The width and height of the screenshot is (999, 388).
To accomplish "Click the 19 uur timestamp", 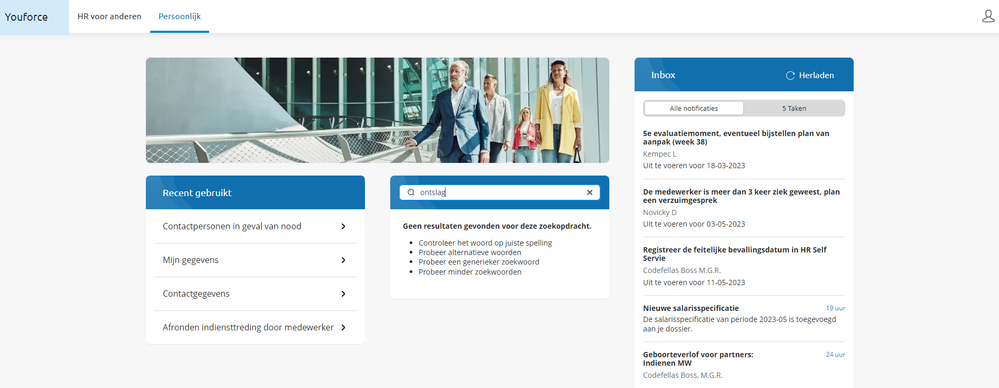I will pyautogui.click(x=835, y=308).
